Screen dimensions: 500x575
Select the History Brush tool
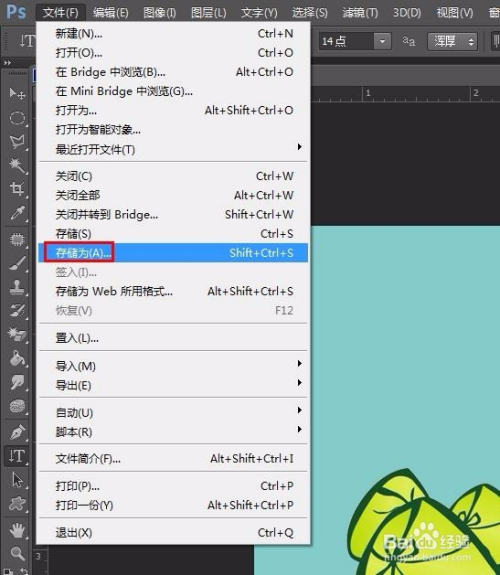click(17, 311)
